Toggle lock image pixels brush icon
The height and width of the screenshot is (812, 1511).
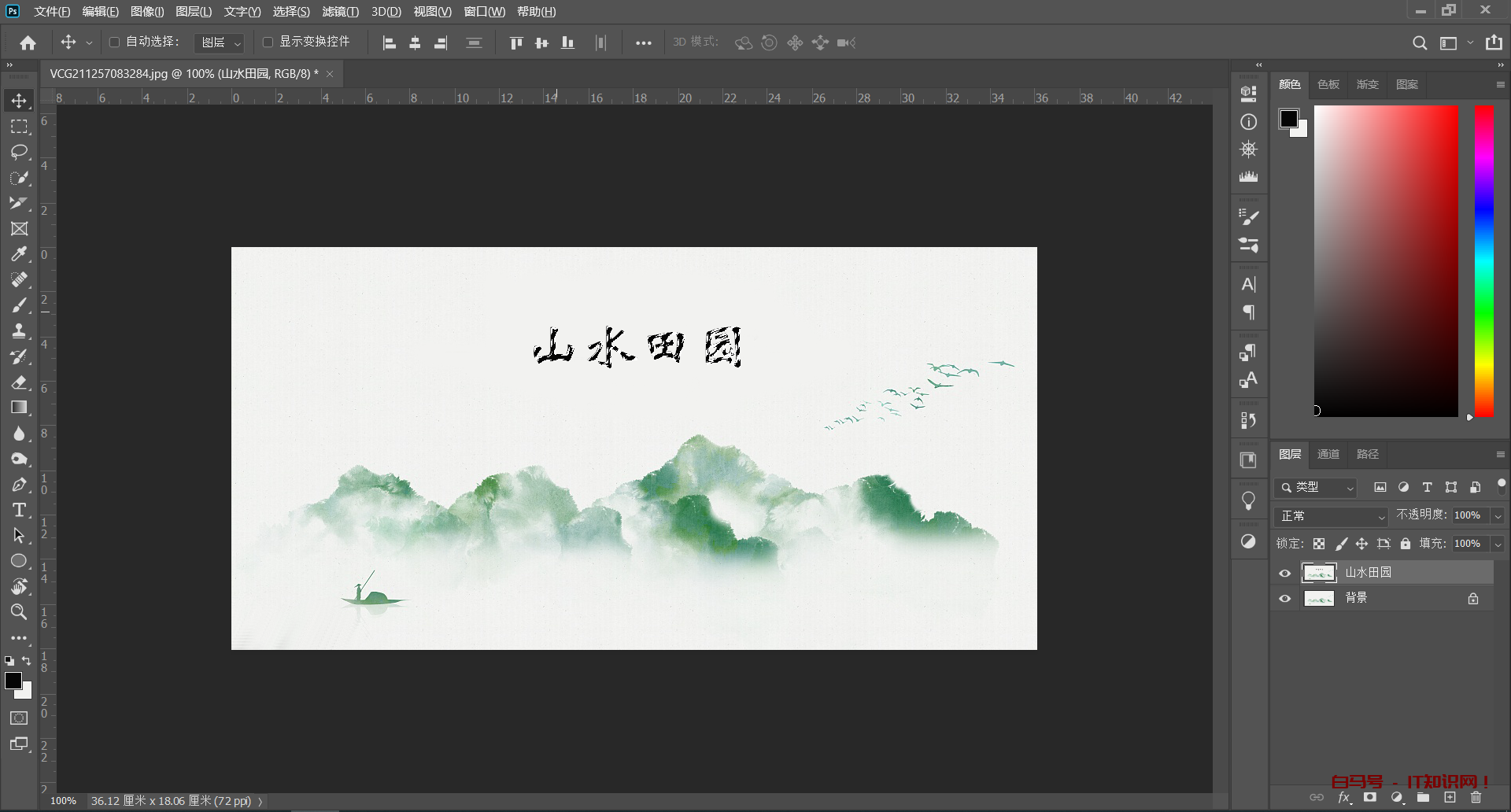(1341, 544)
